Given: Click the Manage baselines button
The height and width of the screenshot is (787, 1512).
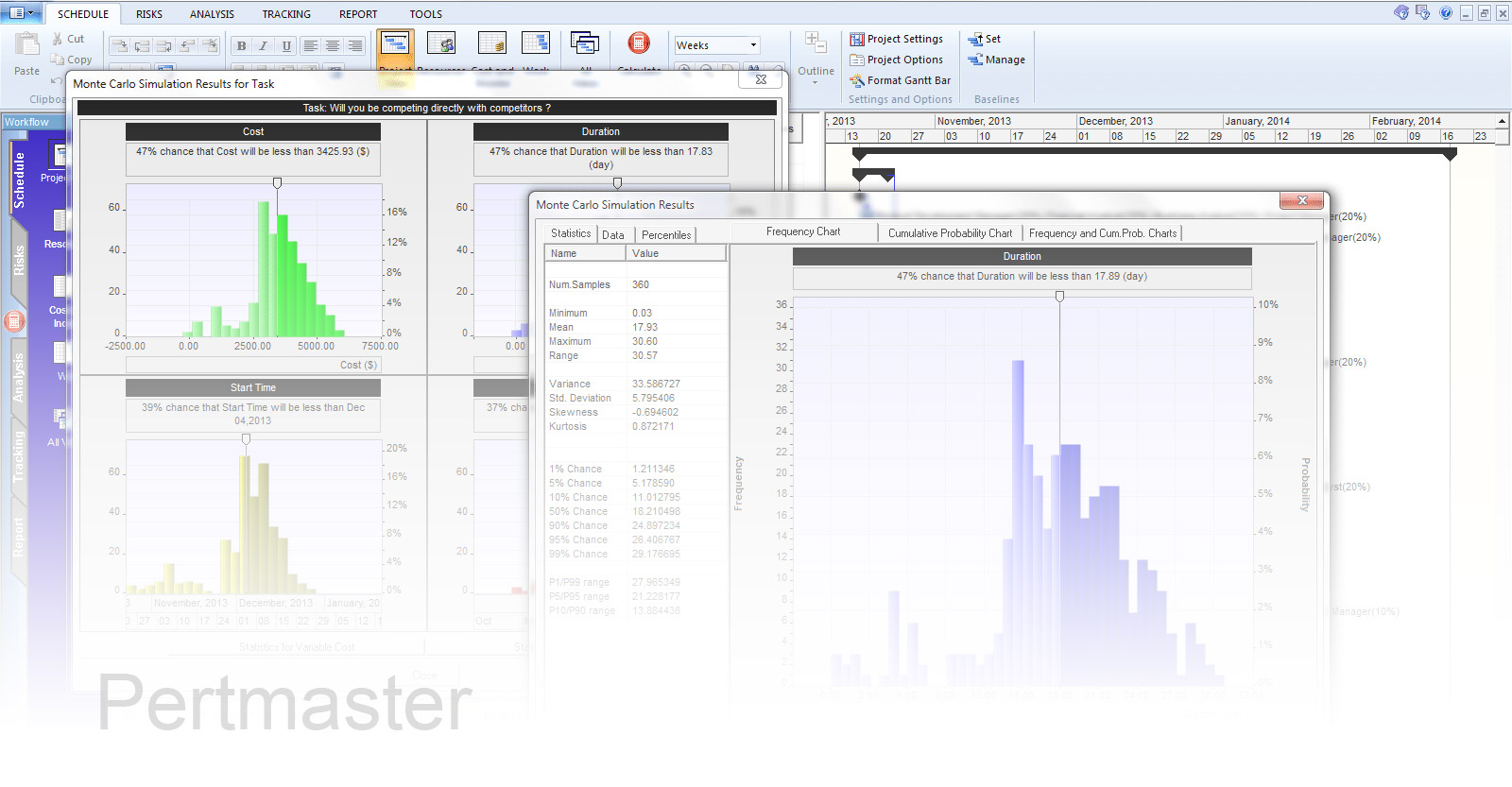Looking at the screenshot, I should [x=996, y=60].
